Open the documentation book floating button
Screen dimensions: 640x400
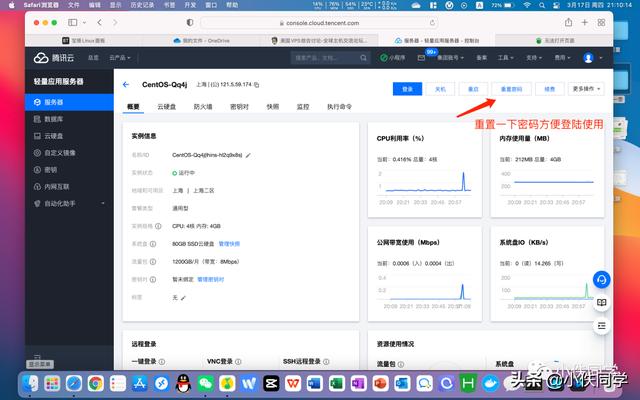(602, 302)
